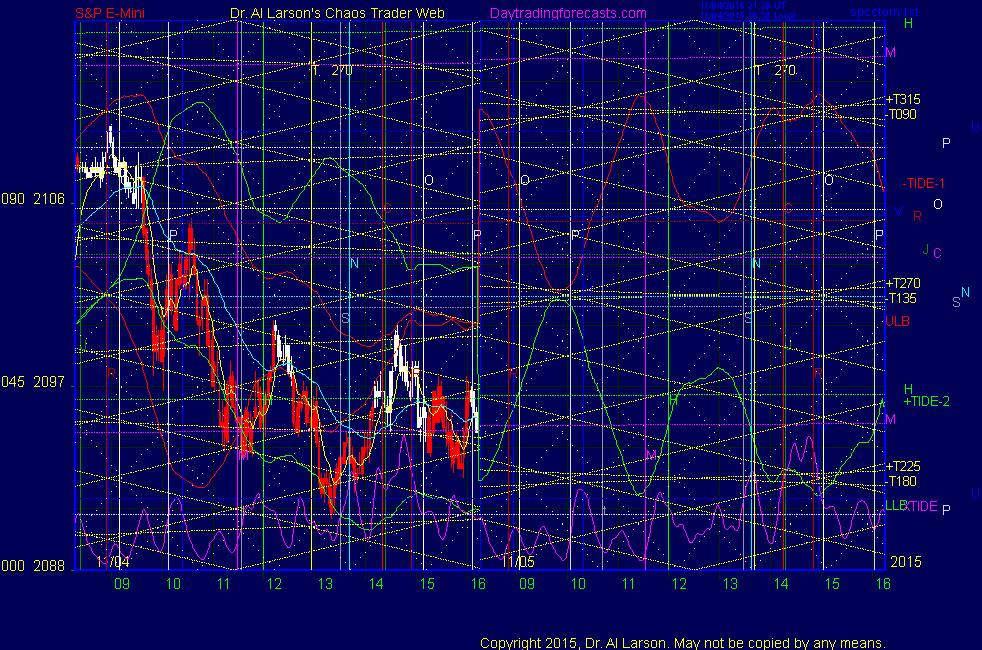Click the green '+TIDE-2' label

click(926, 401)
